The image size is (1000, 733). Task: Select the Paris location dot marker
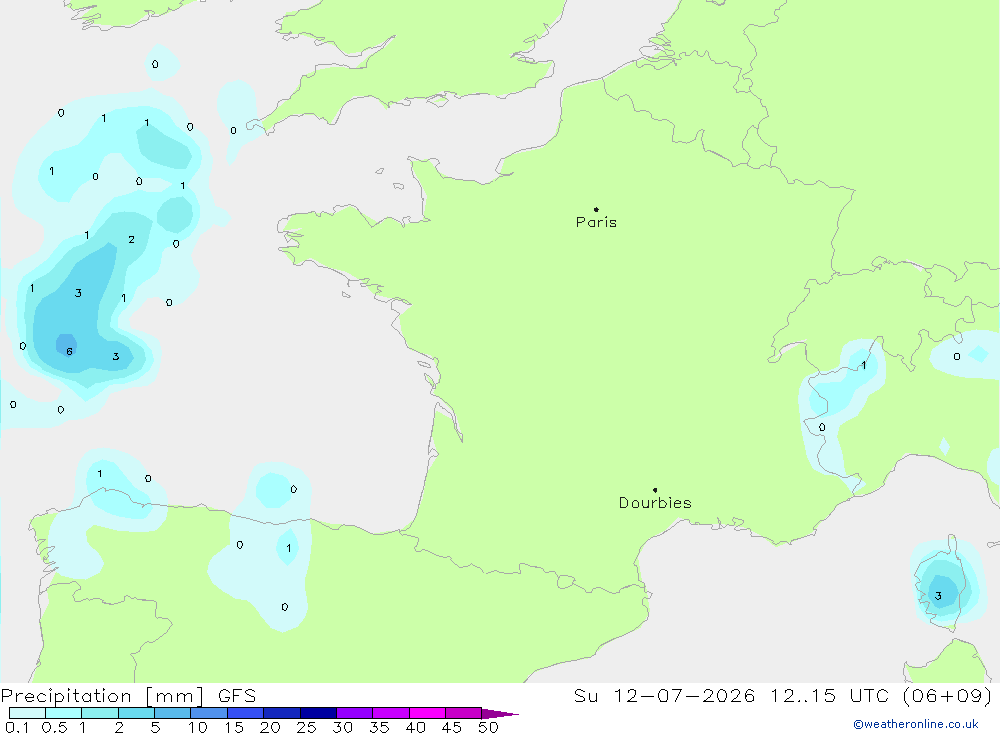596,209
